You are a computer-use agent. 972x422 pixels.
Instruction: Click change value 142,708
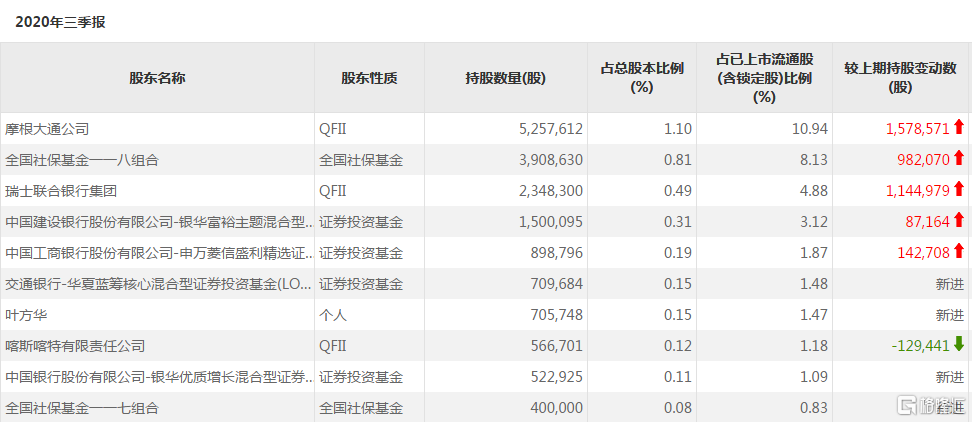[924, 253]
